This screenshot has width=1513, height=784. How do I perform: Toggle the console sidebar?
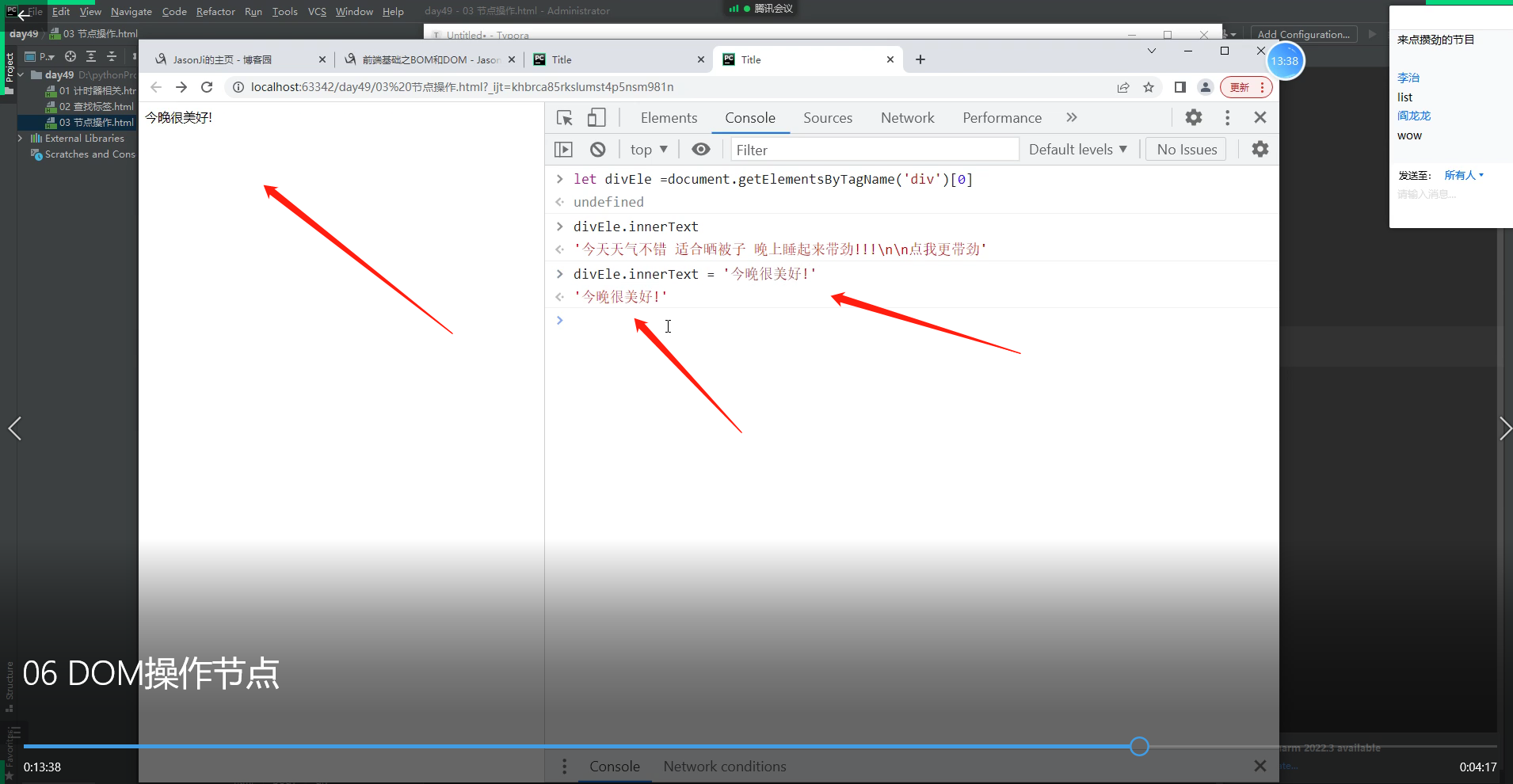click(x=563, y=150)
